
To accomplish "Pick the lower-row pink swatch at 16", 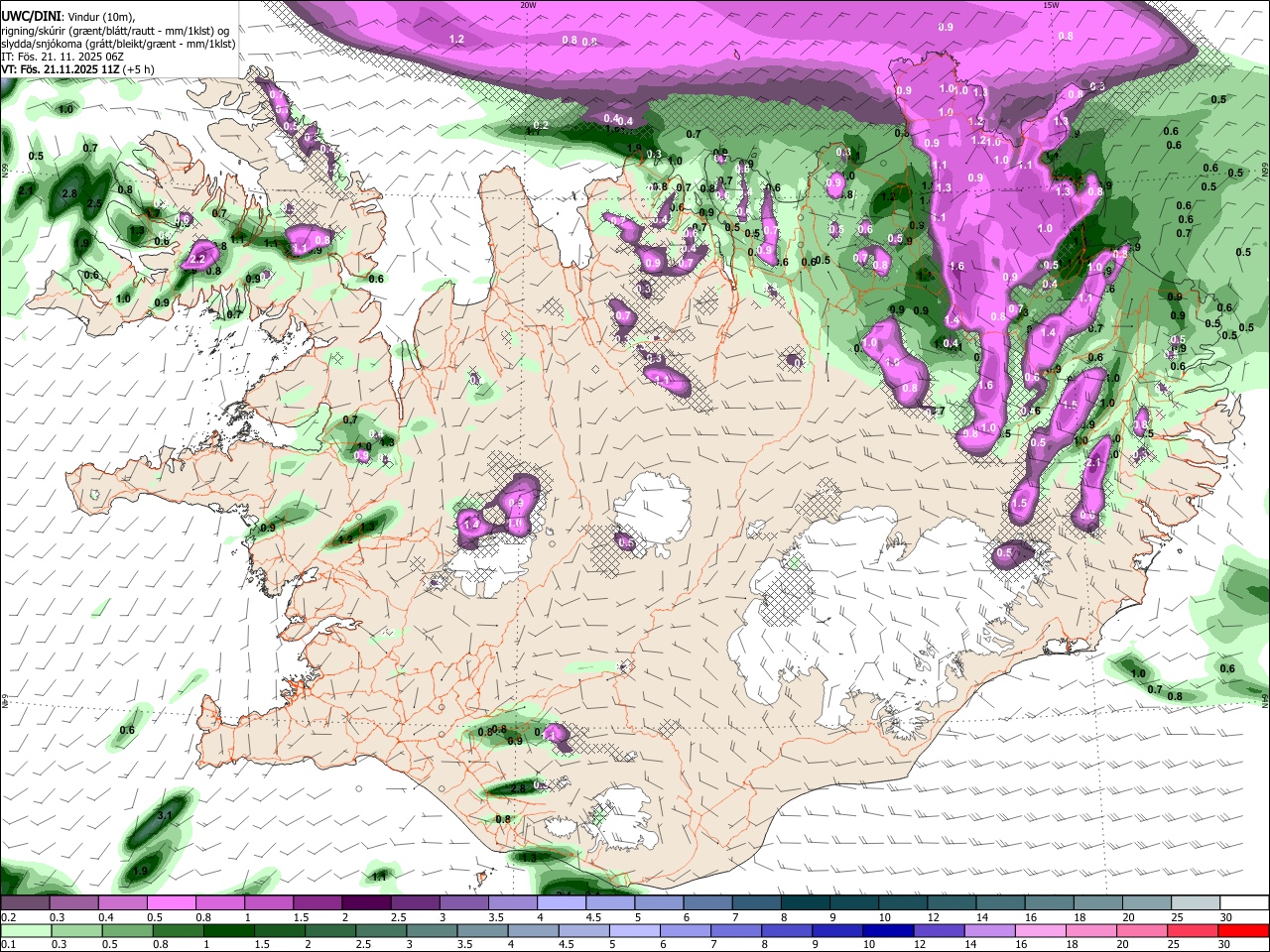I will pyautogui.click(x=1041, y=930).
